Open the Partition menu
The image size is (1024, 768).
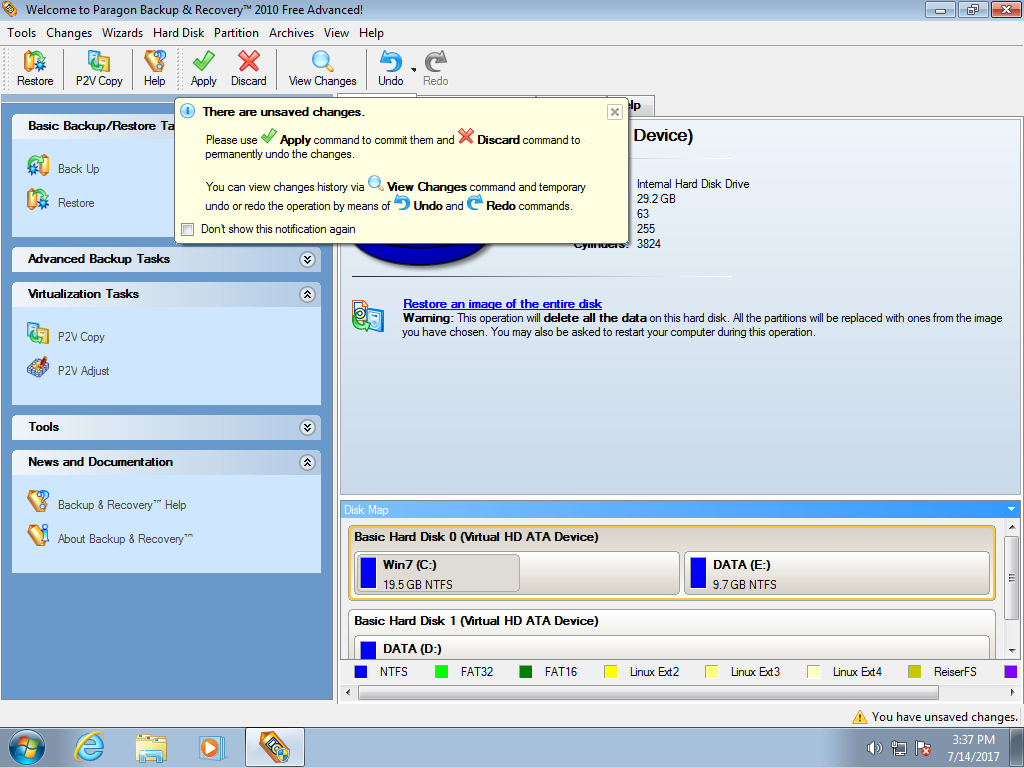pos(236,33)
